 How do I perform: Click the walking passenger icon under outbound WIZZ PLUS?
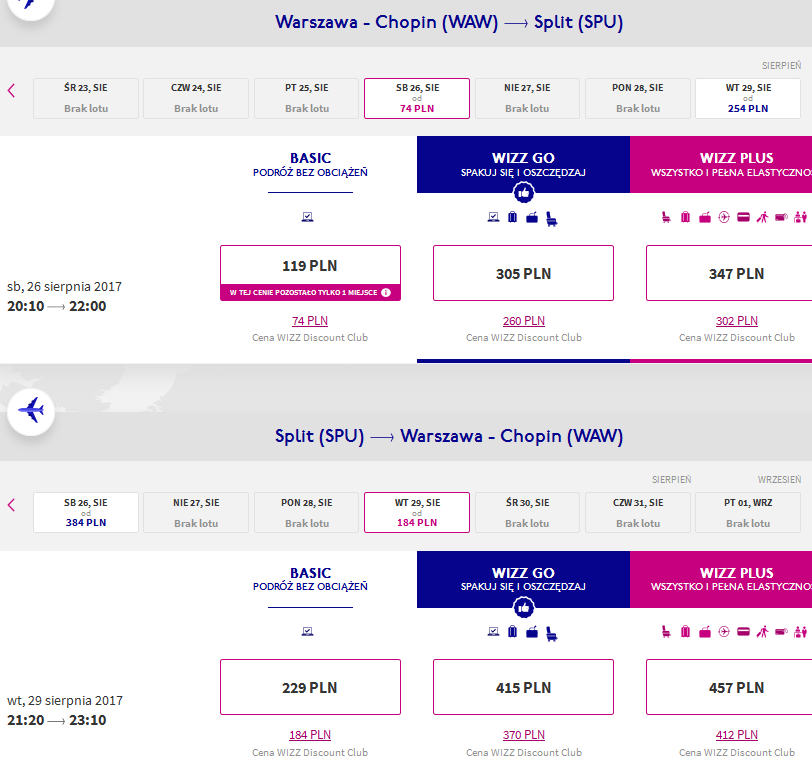tap(762, 217)
